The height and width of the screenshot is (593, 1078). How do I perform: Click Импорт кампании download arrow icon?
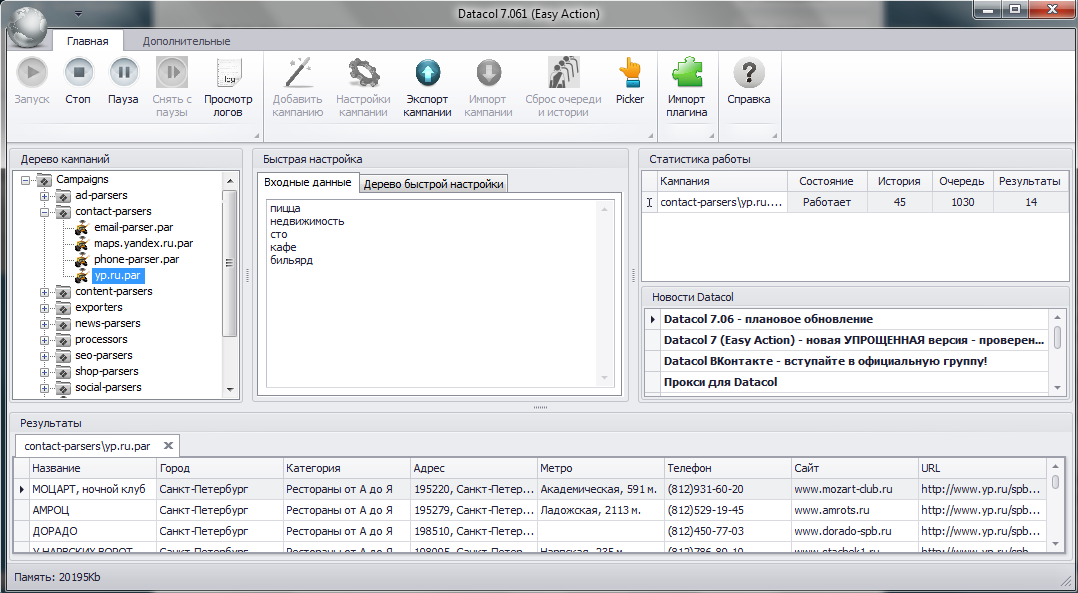point(489,71)
